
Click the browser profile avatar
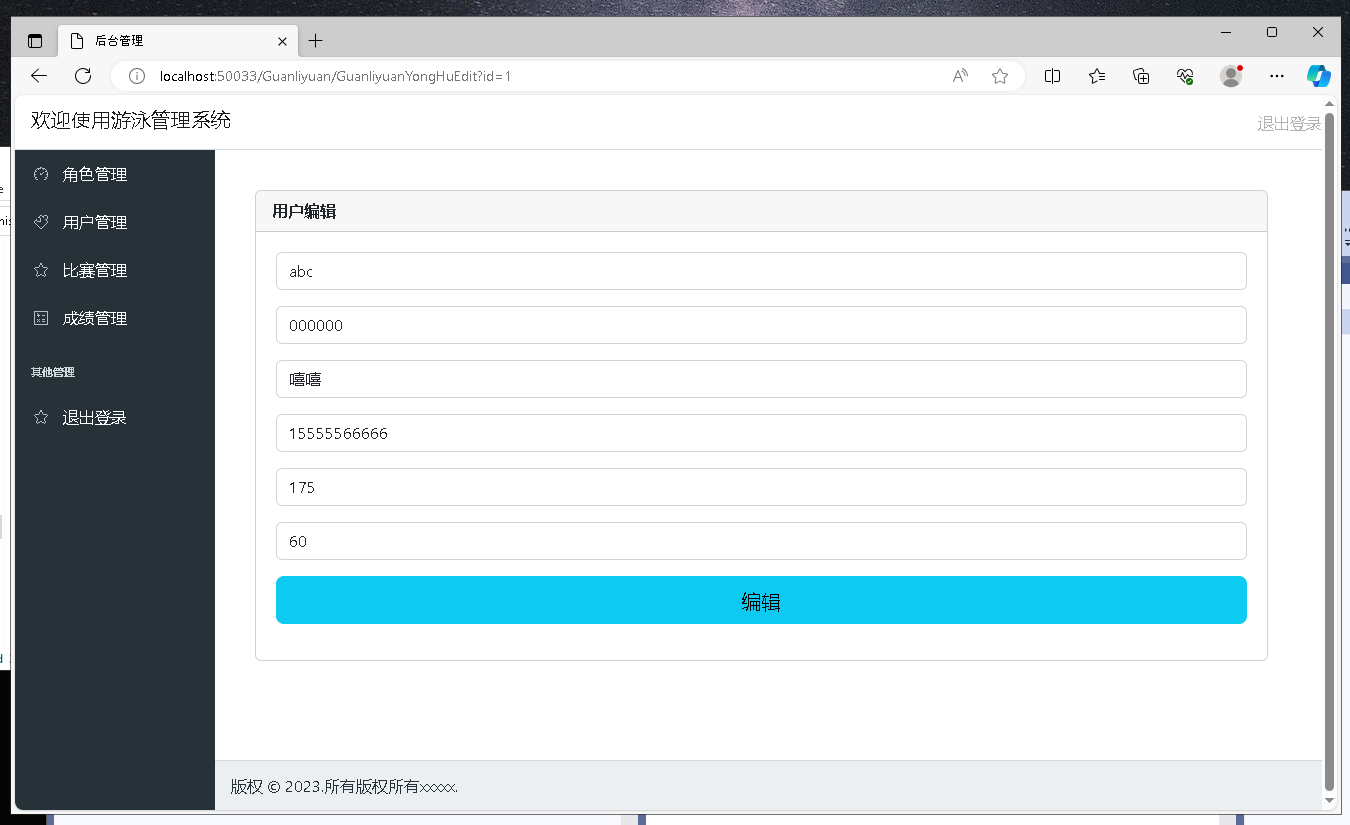click(1230, 75)
